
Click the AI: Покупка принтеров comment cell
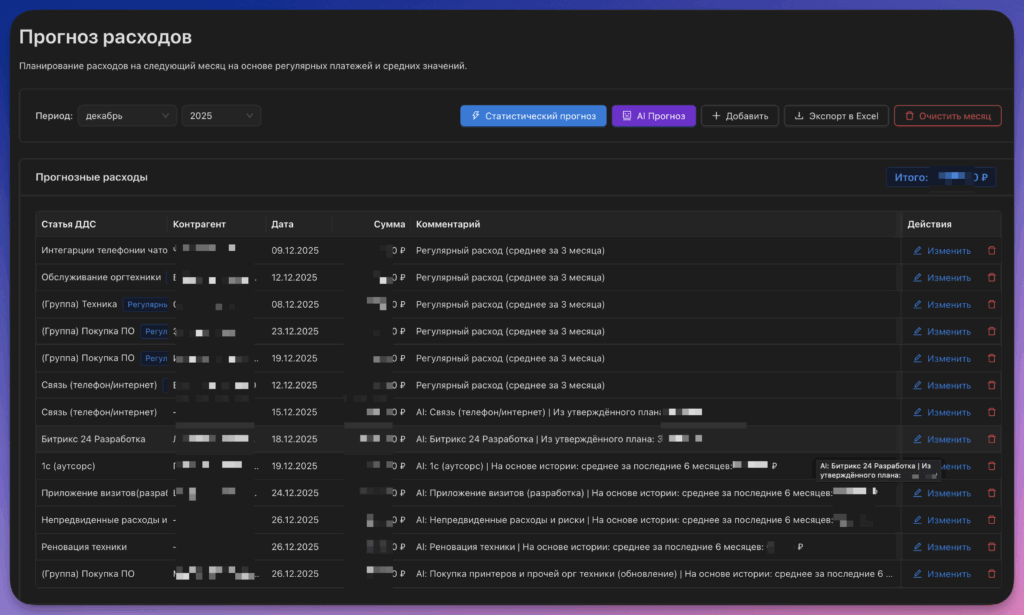tap(654, 574)
